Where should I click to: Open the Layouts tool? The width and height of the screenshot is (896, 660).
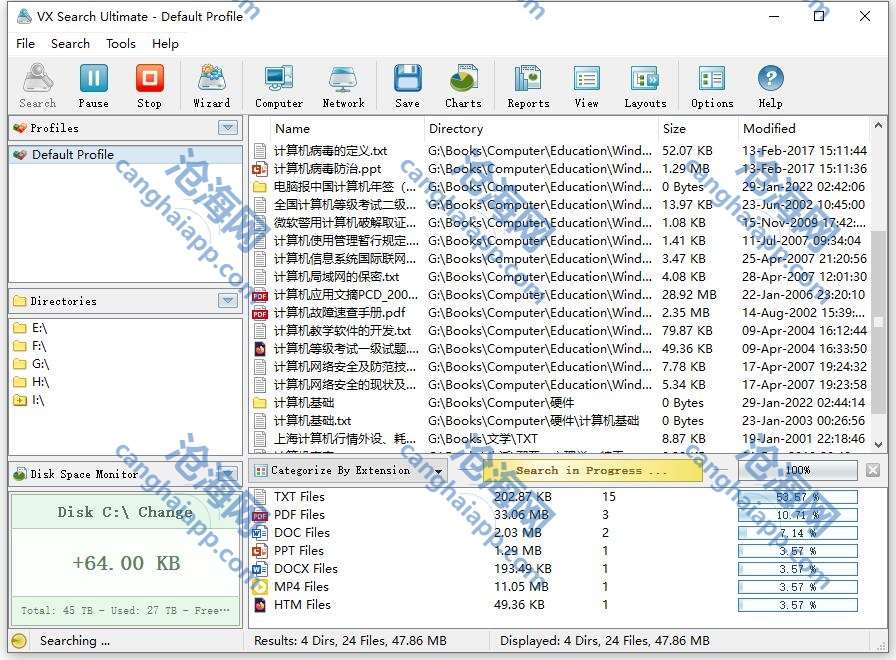pos(645,85)
